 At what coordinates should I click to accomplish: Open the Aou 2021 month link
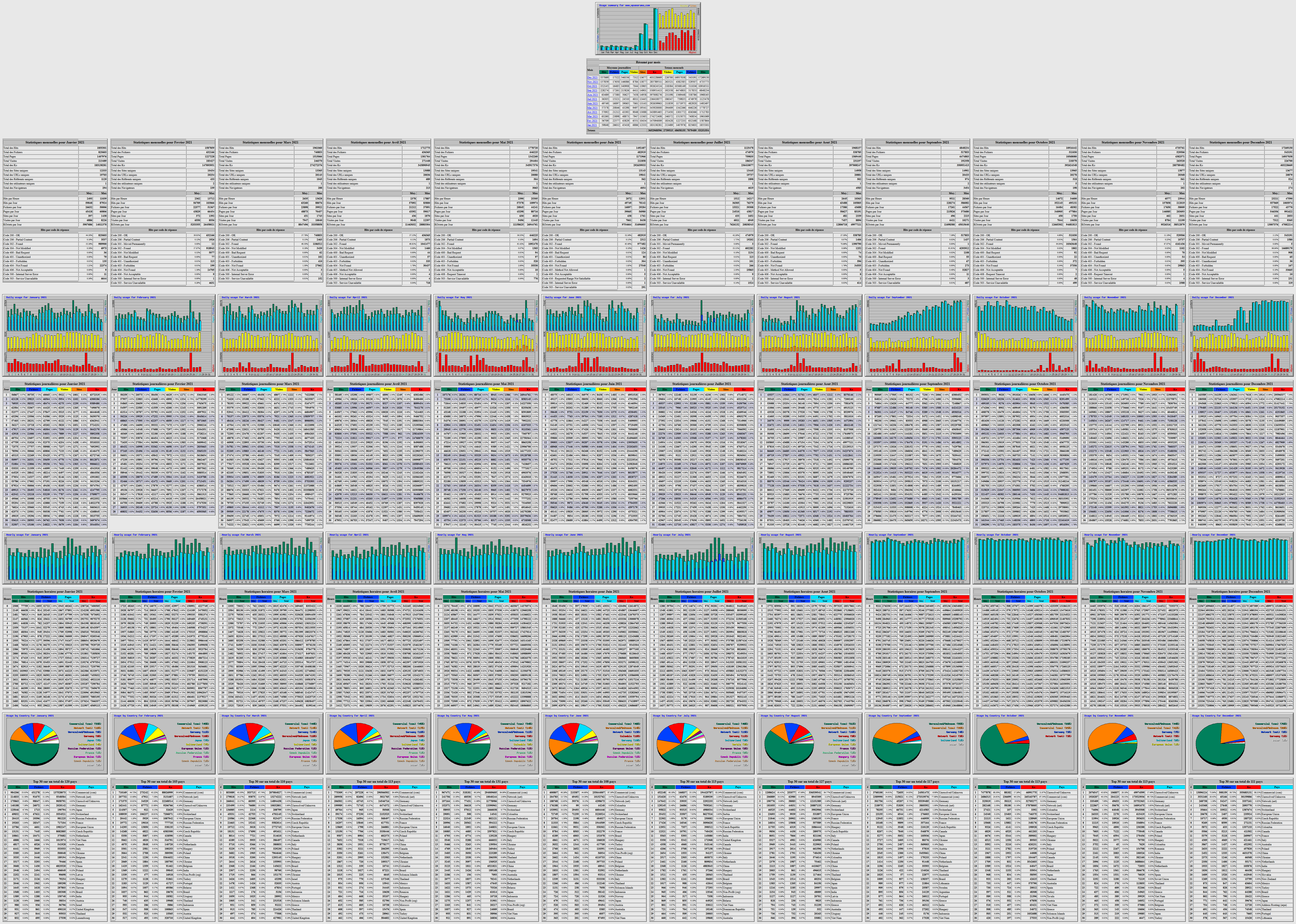[x=592, y=95]
